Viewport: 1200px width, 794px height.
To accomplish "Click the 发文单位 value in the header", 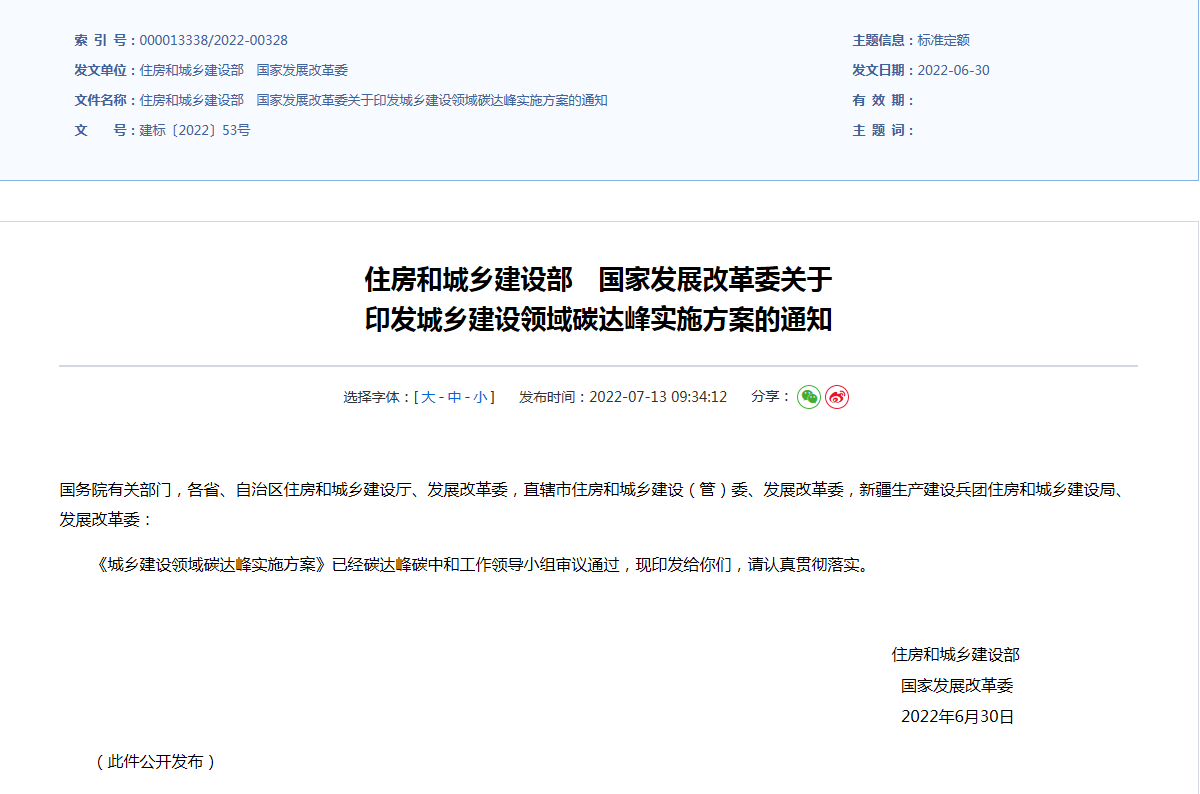I will pos(243,71).
